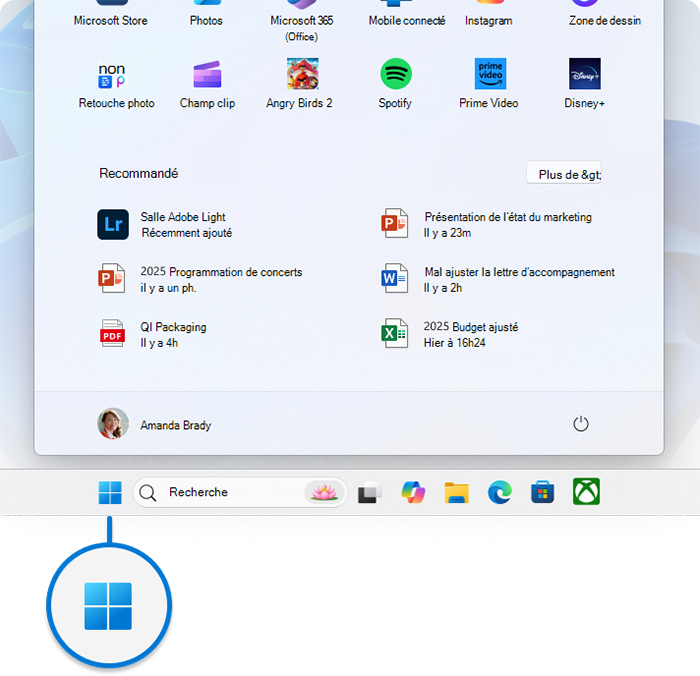The image size is (700, 676).
Task: Click the 'Il y a 4h' timestamp
Action: pos(159,343)
